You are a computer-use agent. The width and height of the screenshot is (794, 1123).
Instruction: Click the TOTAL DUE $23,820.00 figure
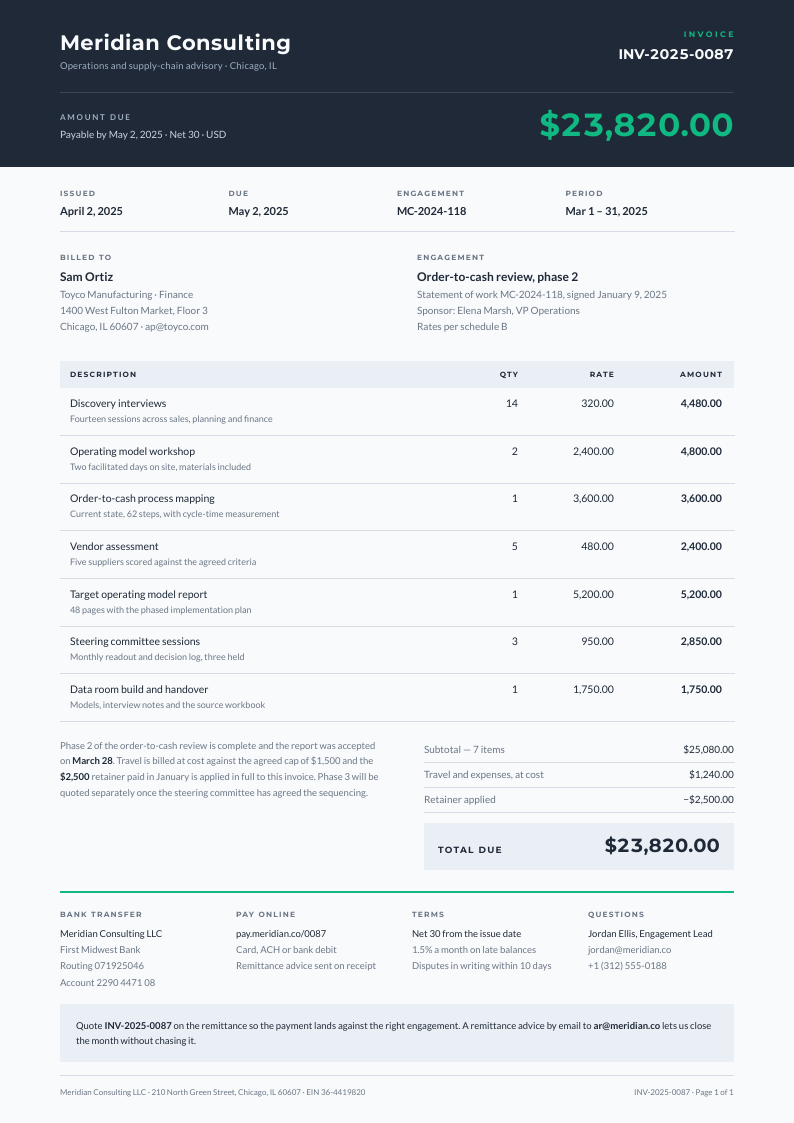[662, 846]
